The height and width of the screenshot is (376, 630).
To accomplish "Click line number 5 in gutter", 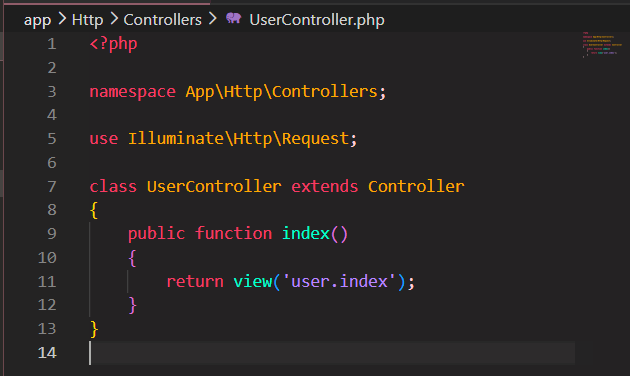I will [51, 139].
